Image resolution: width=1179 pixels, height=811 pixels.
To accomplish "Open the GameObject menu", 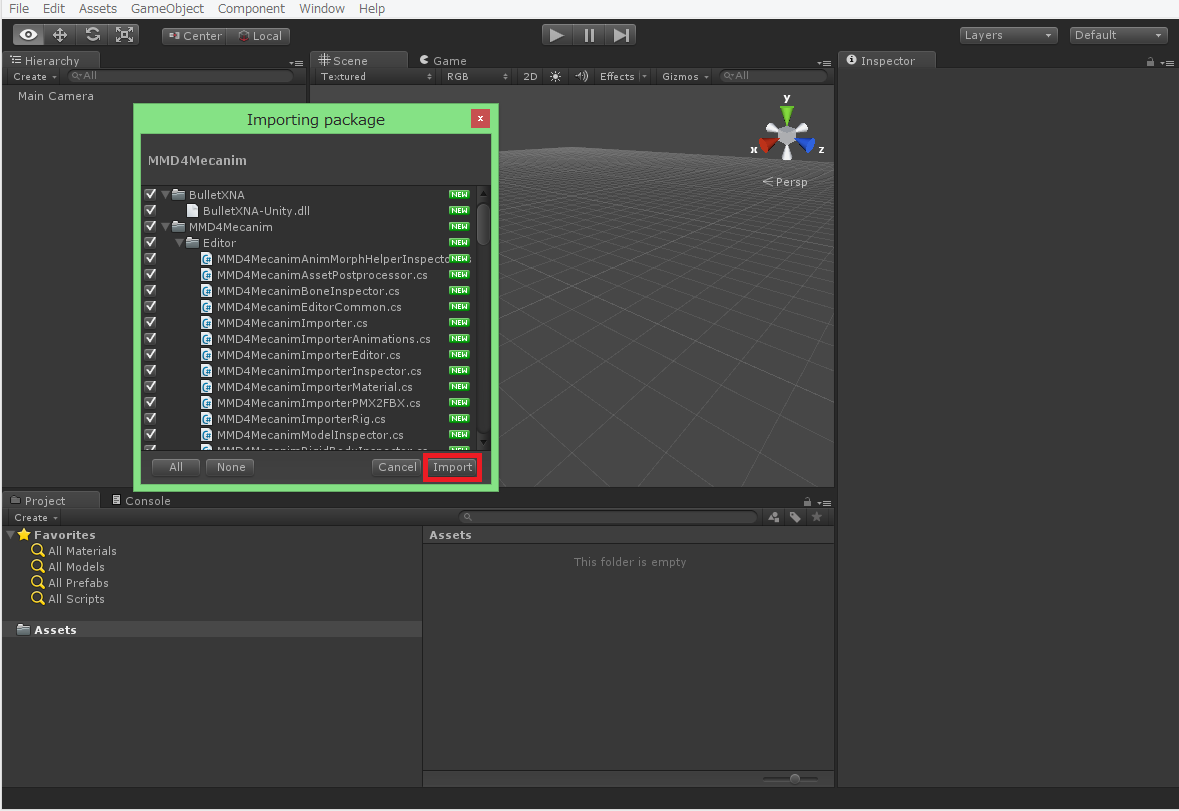I will 167,9.
